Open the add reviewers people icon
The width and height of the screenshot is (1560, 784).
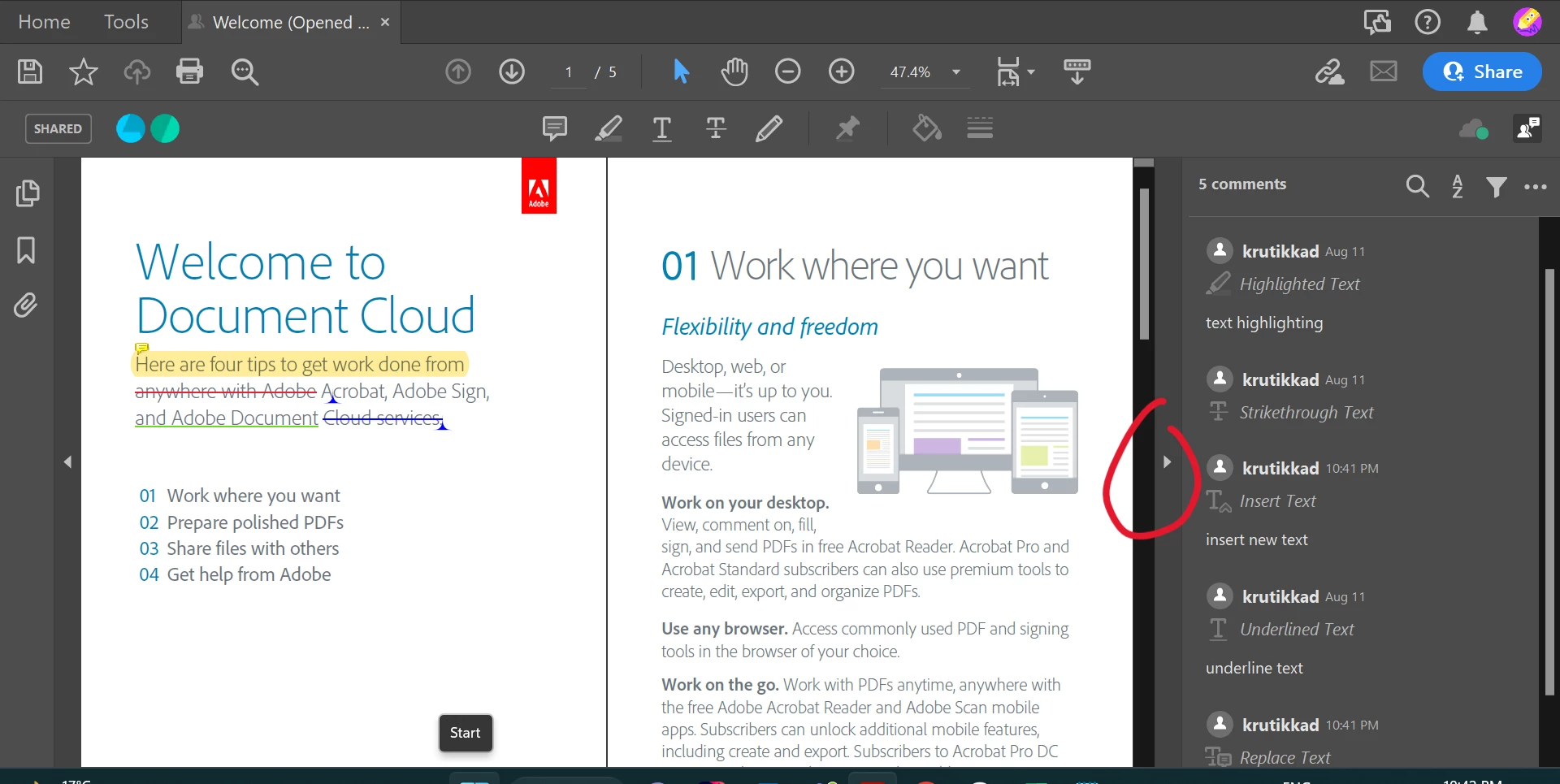tap(1527, 128)
